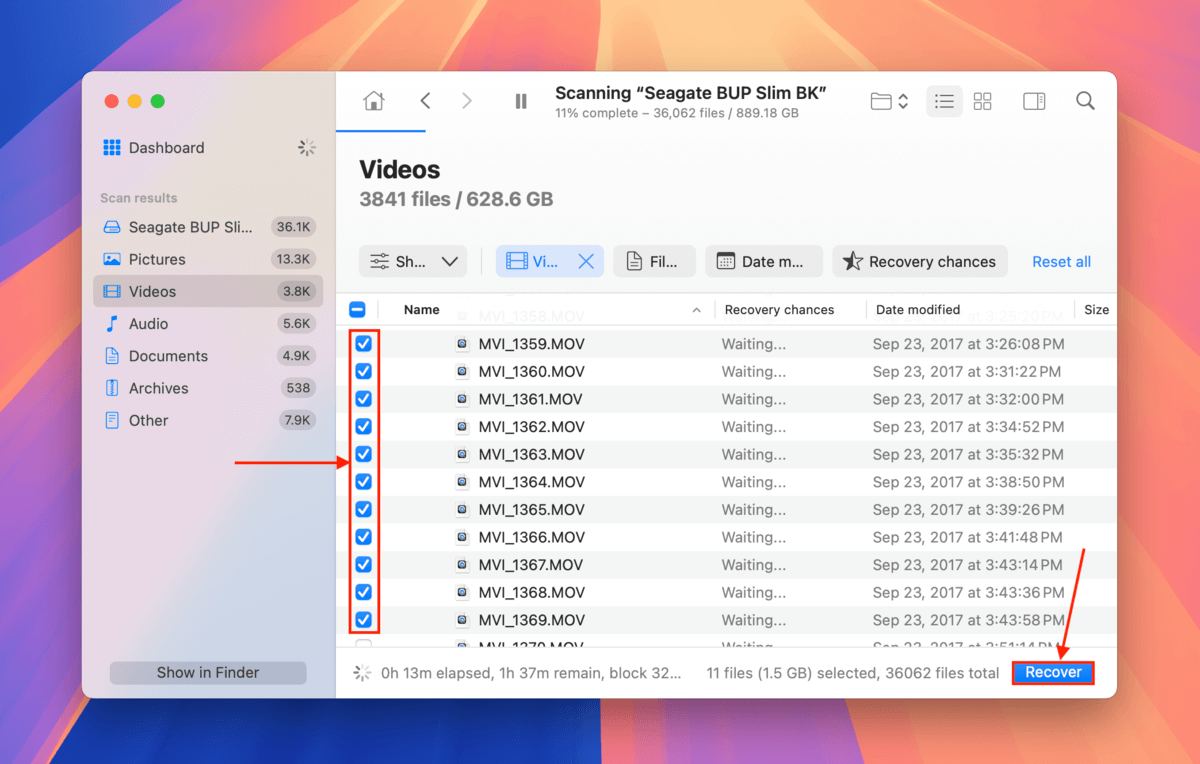This screenshot has width=1200, height=764.
Task: Uncheck MVI_1369.MOV checkbox
Action: coord(364,620)
